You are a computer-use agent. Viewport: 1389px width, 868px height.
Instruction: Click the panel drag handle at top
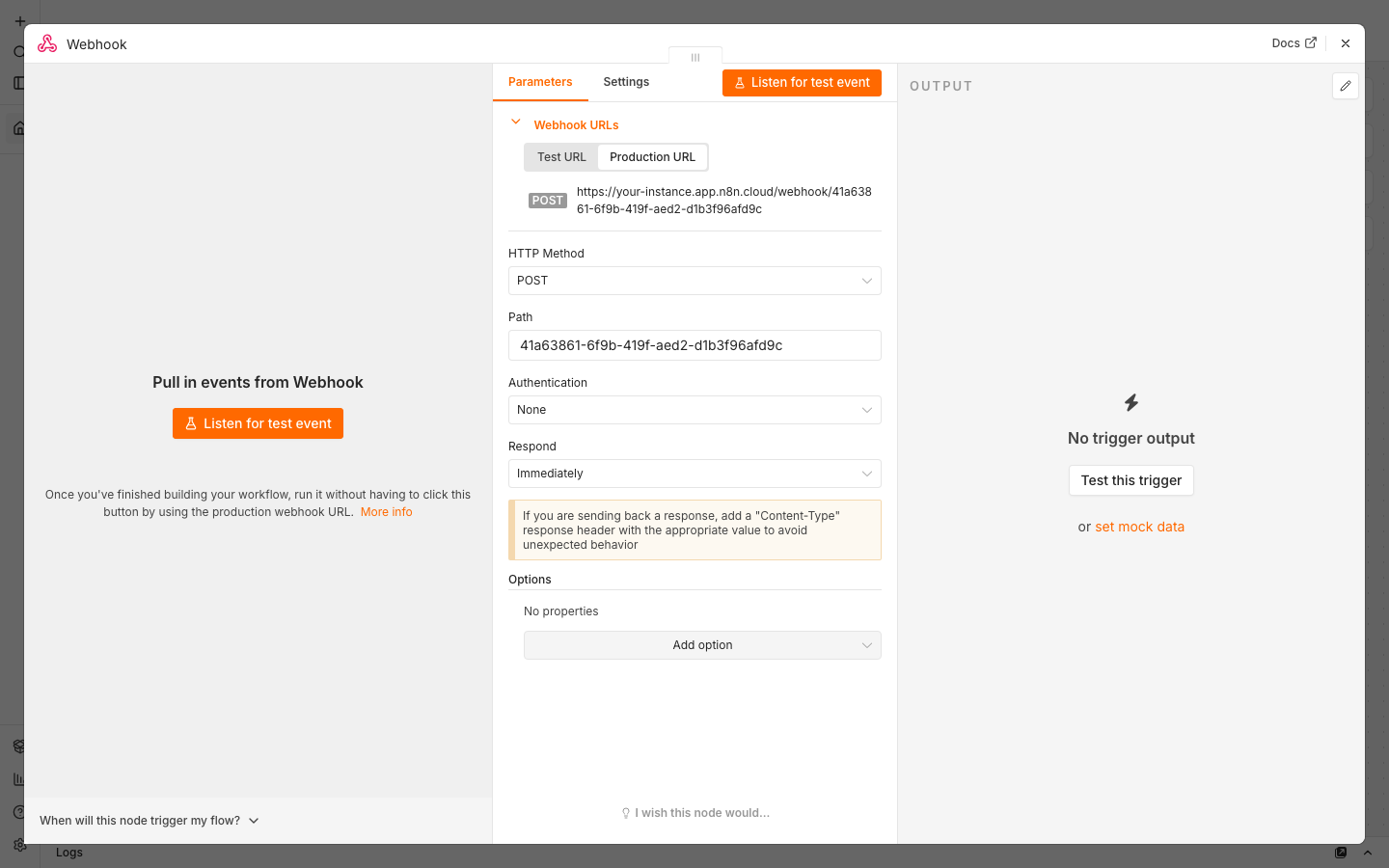[695, 57]
